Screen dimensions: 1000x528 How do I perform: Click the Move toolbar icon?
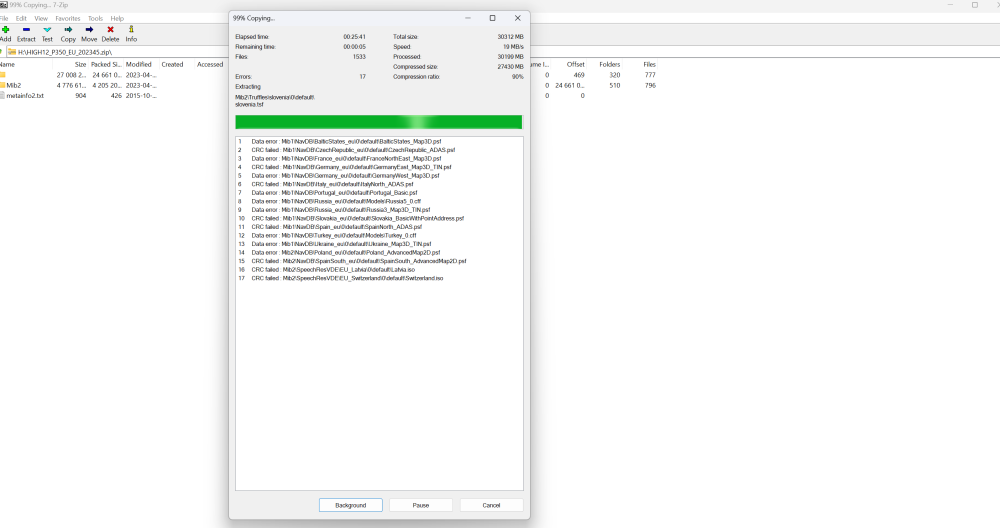coord(89,29)
